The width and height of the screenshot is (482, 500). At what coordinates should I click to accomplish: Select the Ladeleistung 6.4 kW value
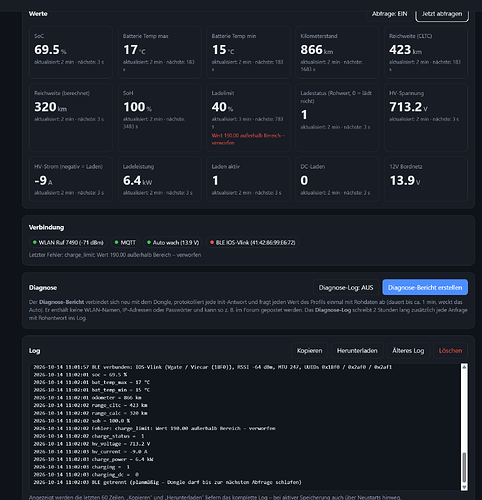pos(137,181)
